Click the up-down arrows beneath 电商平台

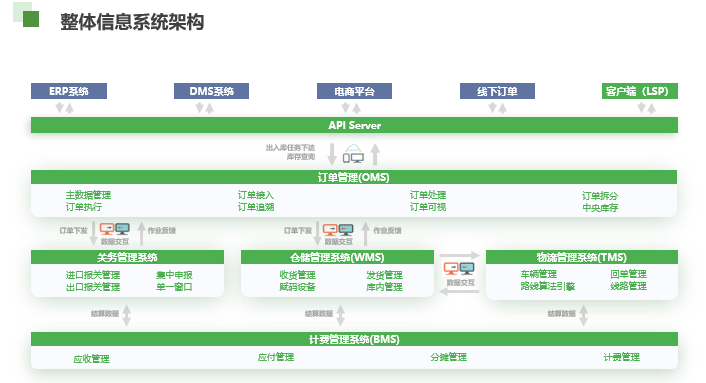pos(351,108)
